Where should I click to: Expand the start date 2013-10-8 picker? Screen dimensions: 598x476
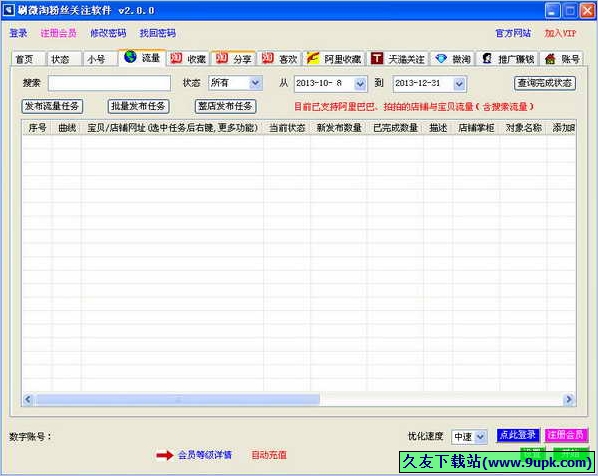pyautogui.click(x=360, y=84)
